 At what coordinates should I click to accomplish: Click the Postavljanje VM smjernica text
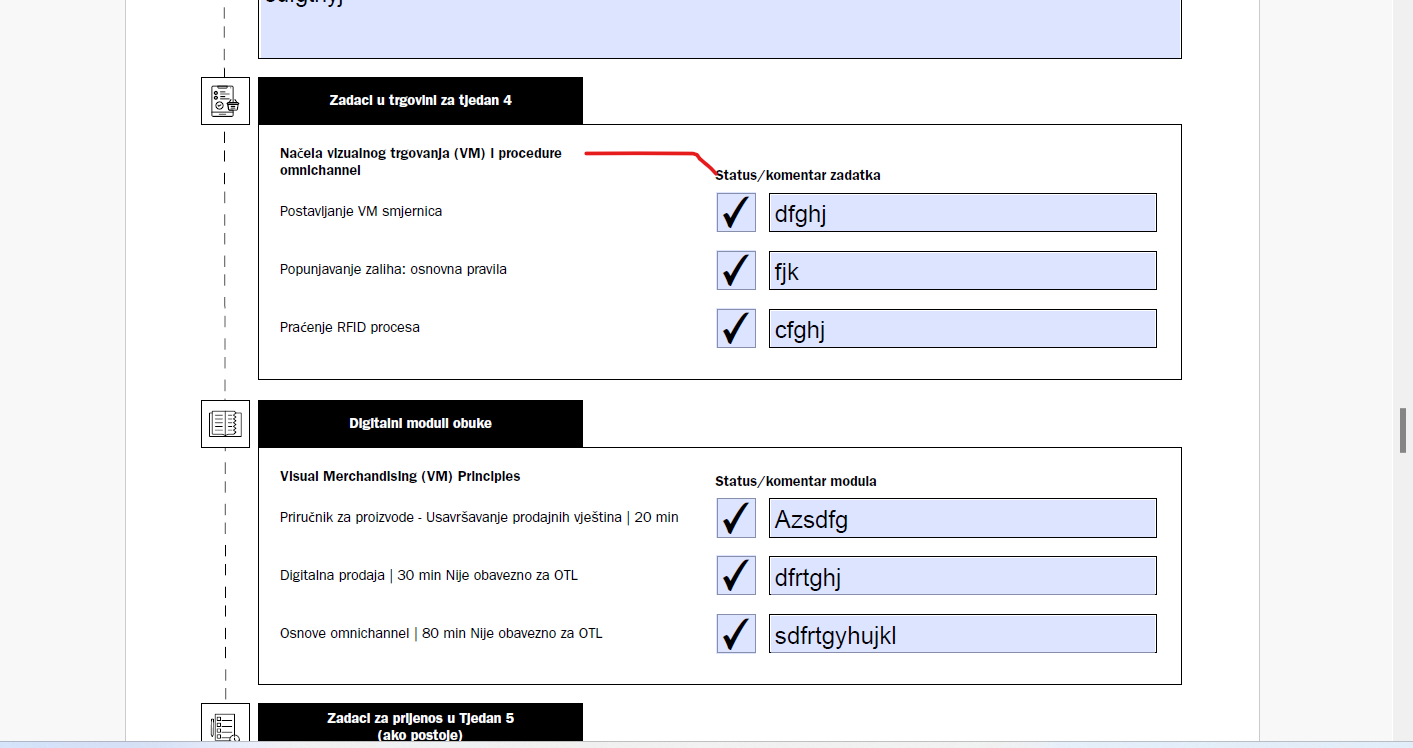[x=361, y=212]
